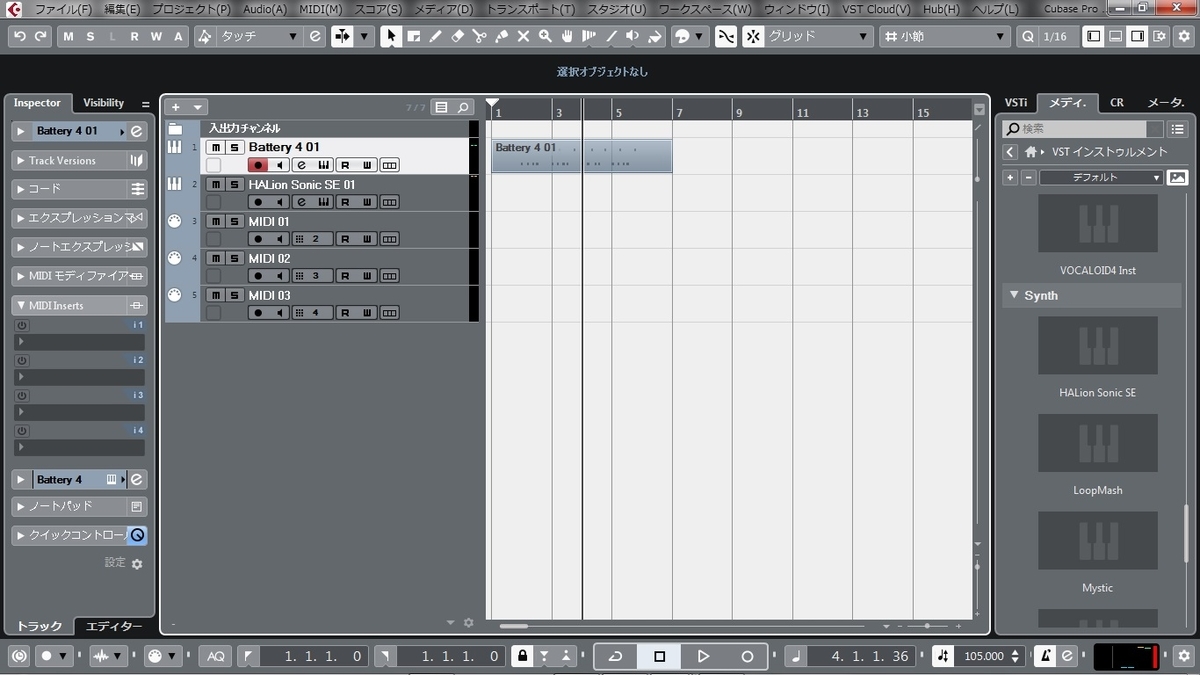1200x675 pixels.
Task: Select the Comp hand tool
Action: (567, 36)
